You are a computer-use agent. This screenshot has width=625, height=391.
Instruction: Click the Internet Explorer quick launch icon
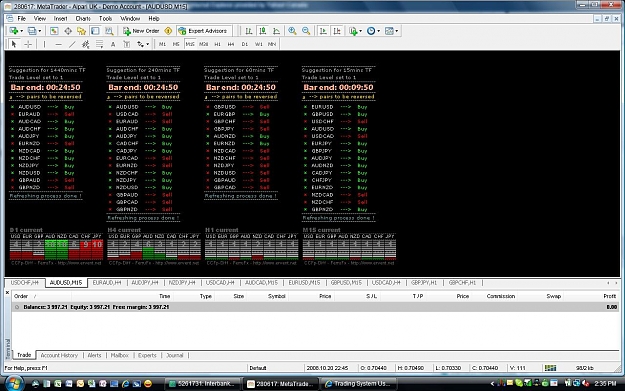click(x=125, y=384)
